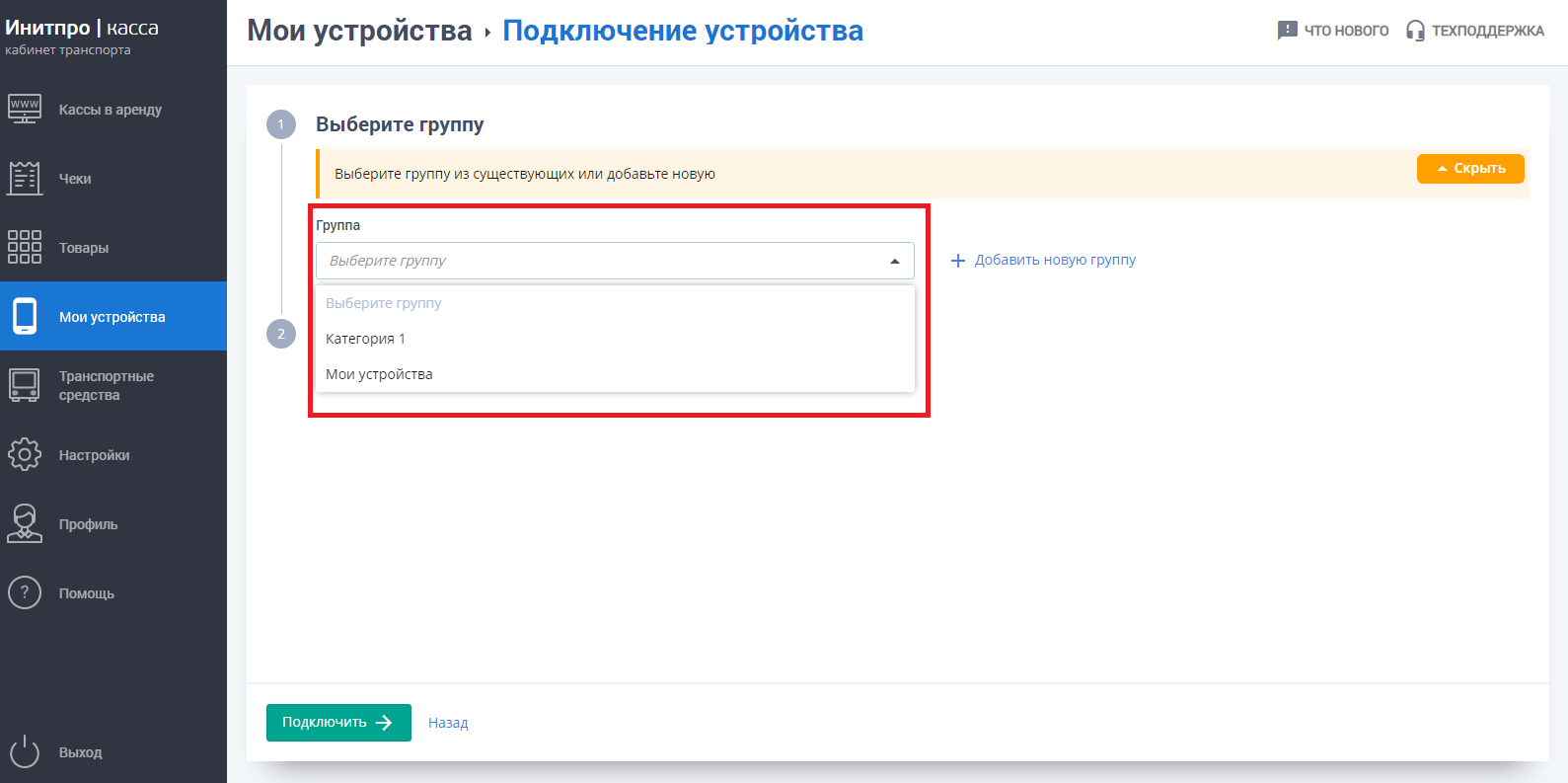Screen dimensions: 1568x783
Task: Open settings via the gear icon
Action: (x=25, y=454)
